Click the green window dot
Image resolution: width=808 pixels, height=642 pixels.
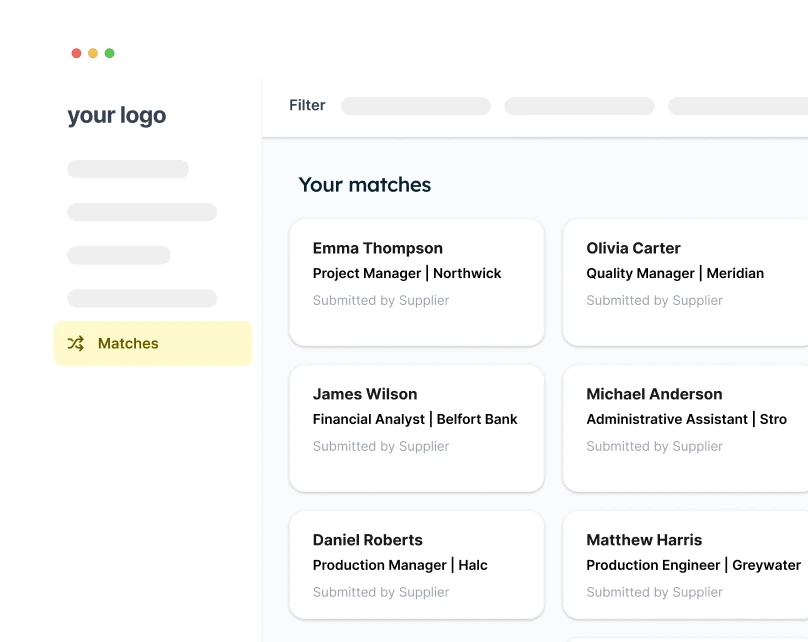click(x=109, y=53)
